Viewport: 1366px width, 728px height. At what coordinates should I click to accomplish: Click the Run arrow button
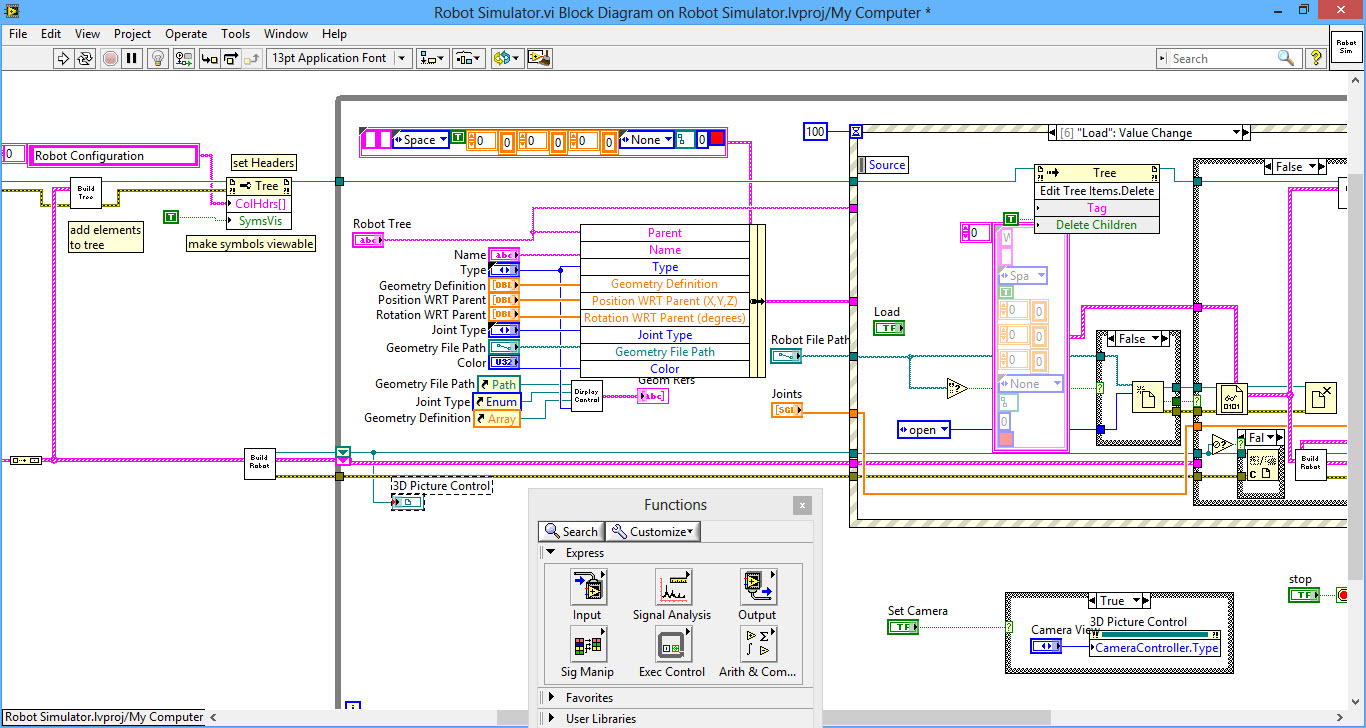(x=63, y=58)
